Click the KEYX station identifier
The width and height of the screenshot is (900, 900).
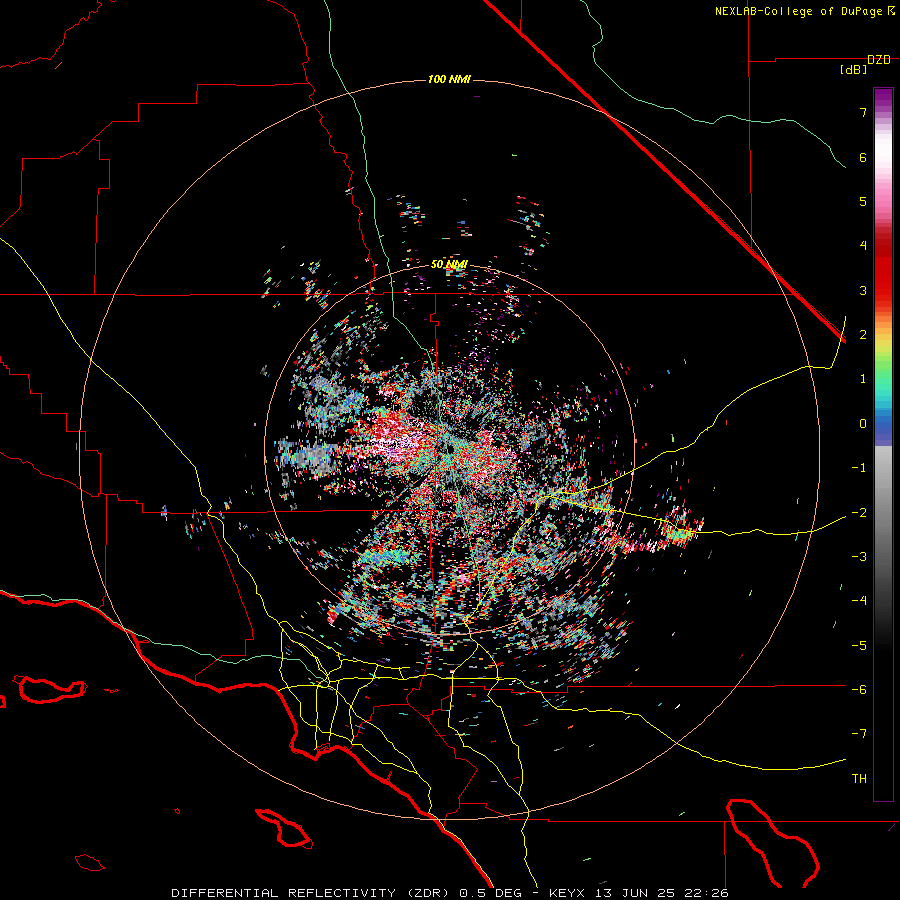click(567, 893)
